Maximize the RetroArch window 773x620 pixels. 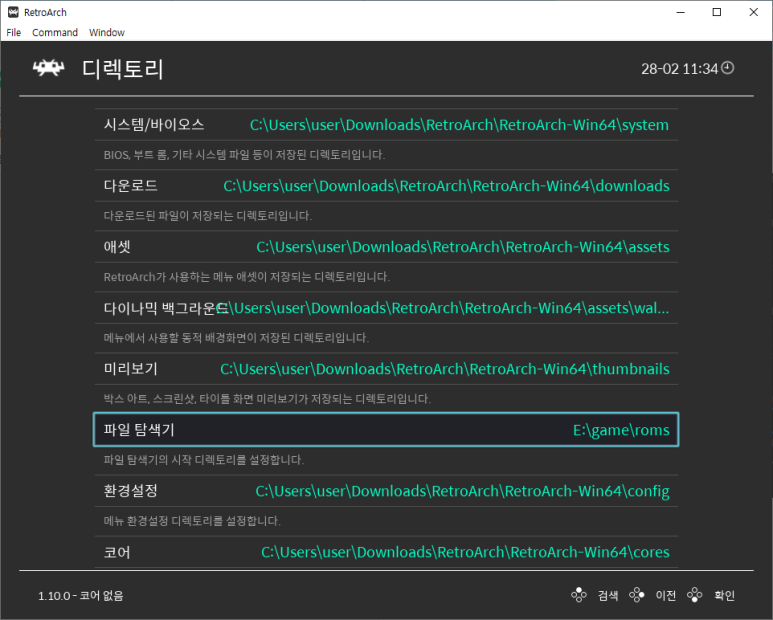click(x=717, y=12)
